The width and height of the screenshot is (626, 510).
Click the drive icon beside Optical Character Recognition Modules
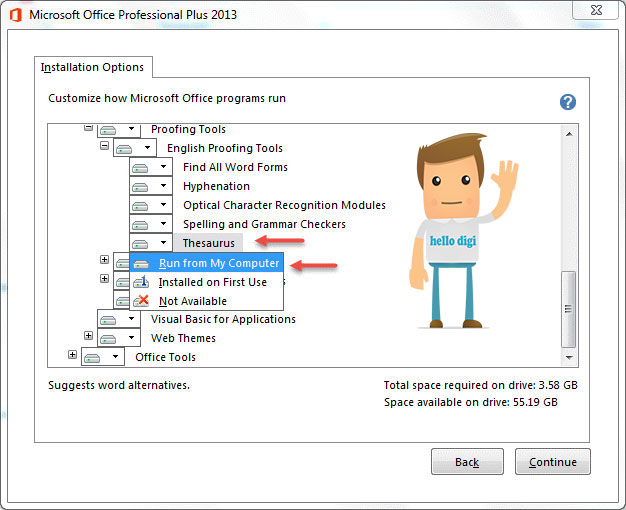point(140,206)
